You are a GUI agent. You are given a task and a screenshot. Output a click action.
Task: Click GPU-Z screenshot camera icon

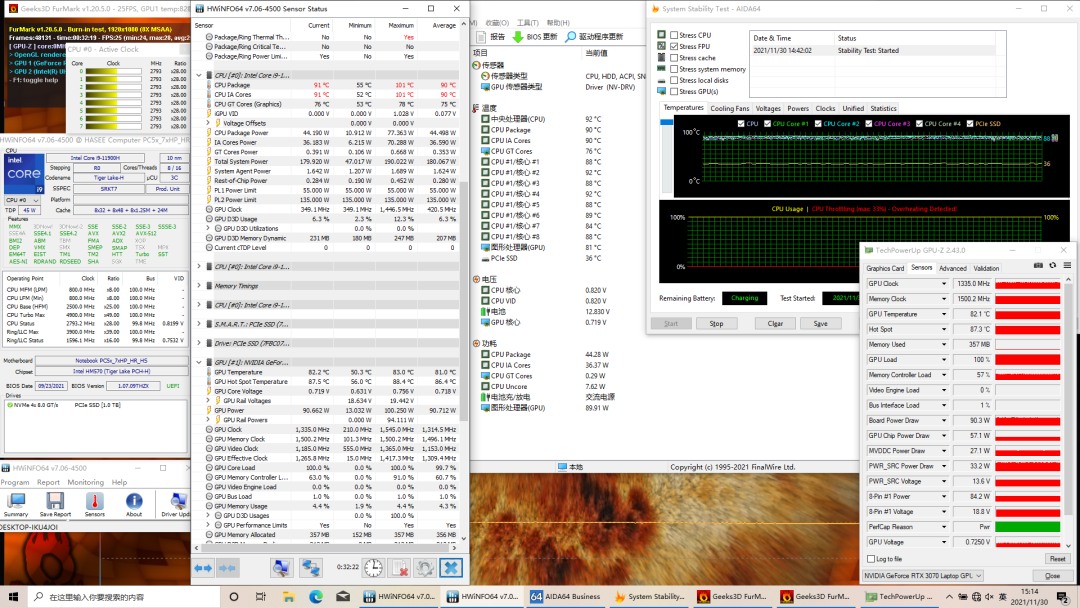(x=1038, y=265)
